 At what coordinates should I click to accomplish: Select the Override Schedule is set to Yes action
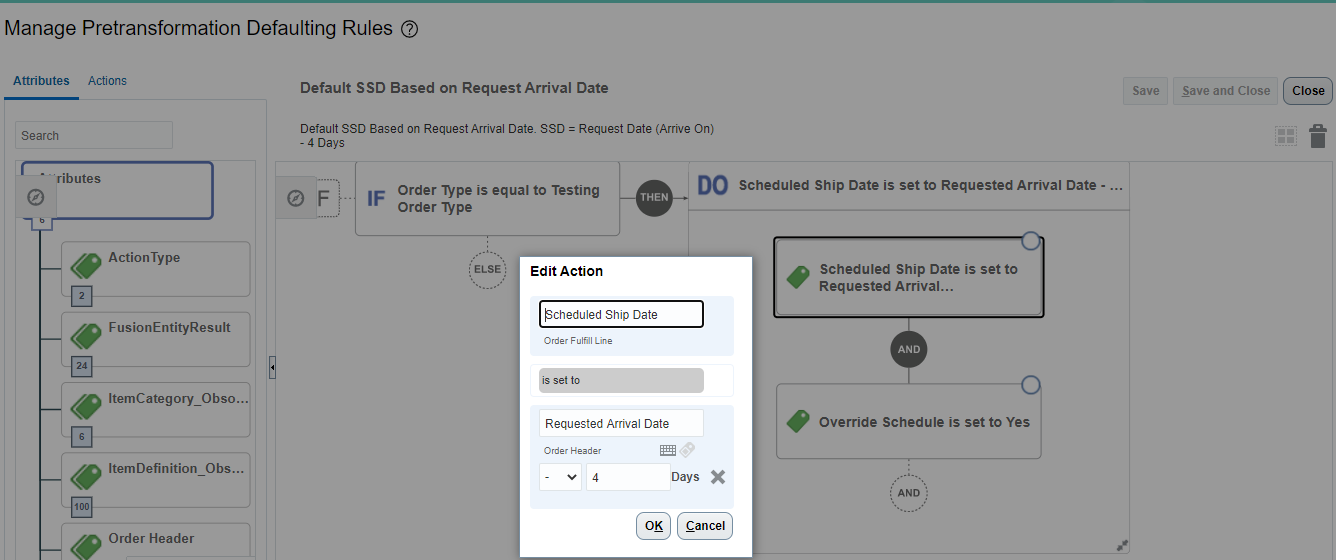point(909,422)
